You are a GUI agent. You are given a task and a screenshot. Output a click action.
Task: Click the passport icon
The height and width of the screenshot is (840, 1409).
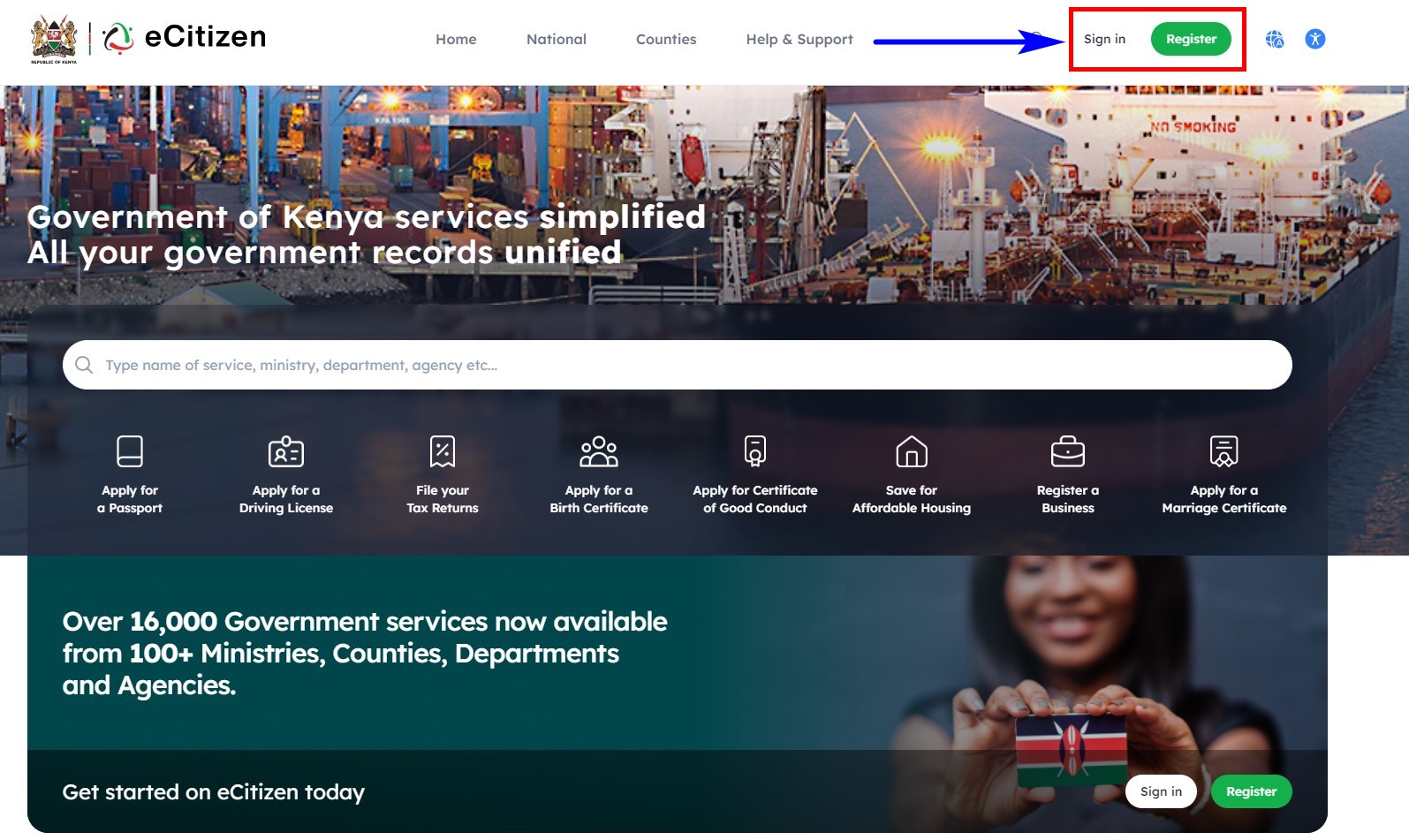coord(130,451)
